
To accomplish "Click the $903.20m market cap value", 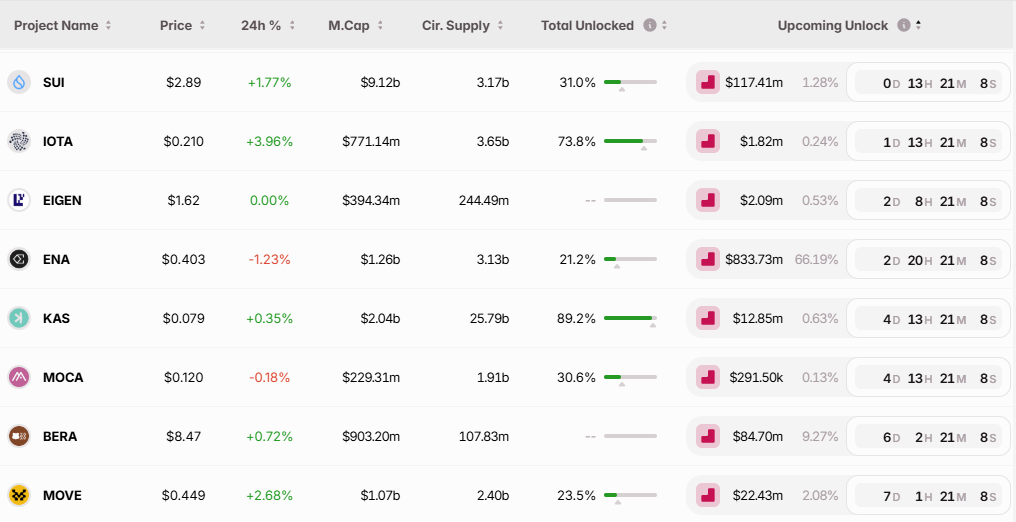I will tap(371, 437).
